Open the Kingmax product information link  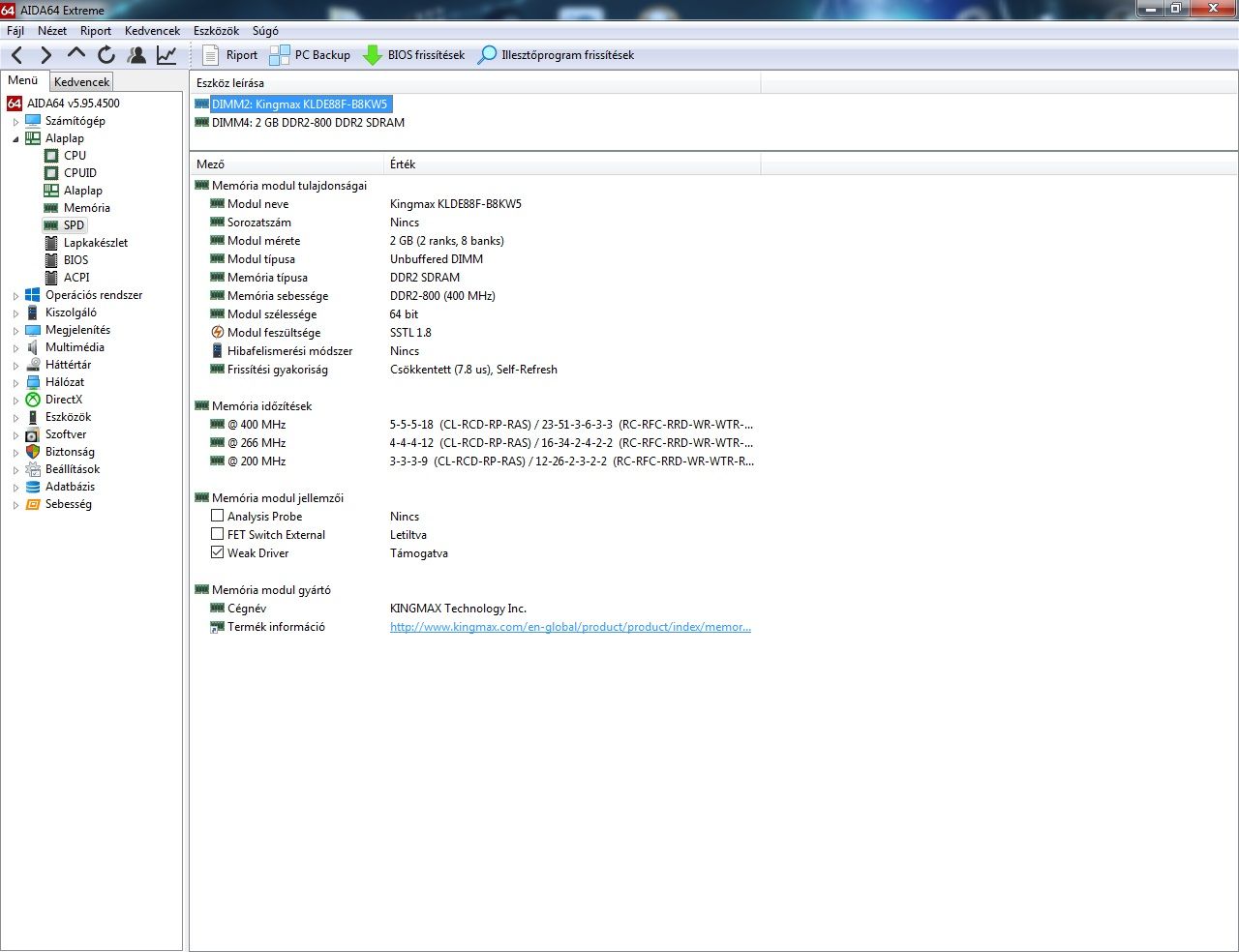coord(570,627)
